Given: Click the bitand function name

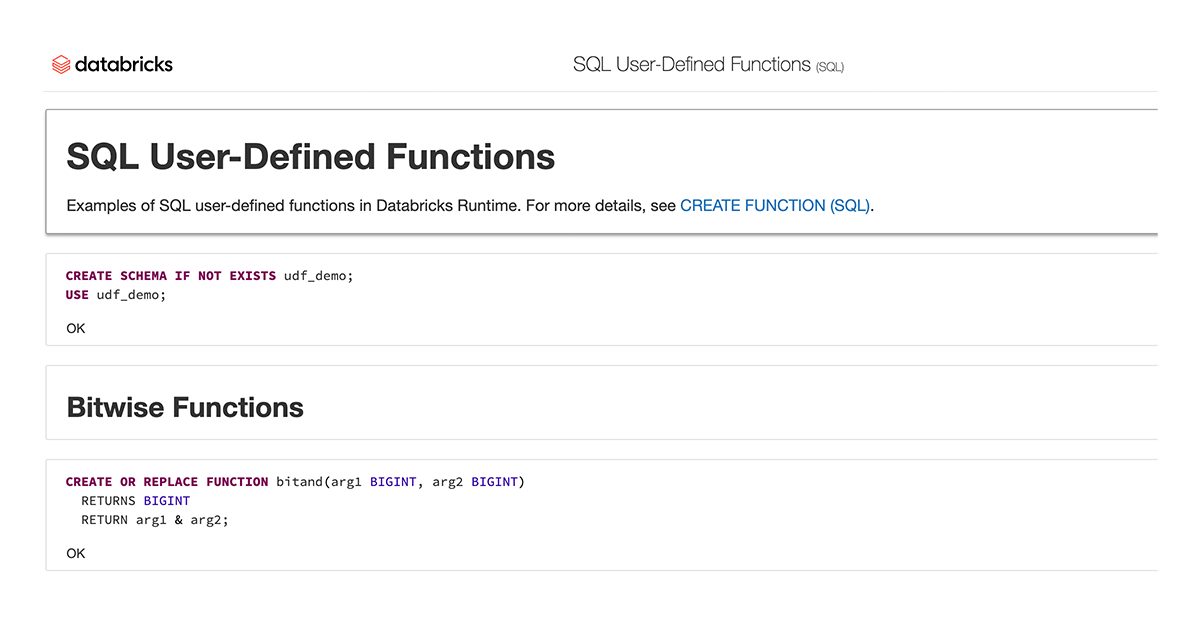Looking at the screenshot, I should 299,482.
